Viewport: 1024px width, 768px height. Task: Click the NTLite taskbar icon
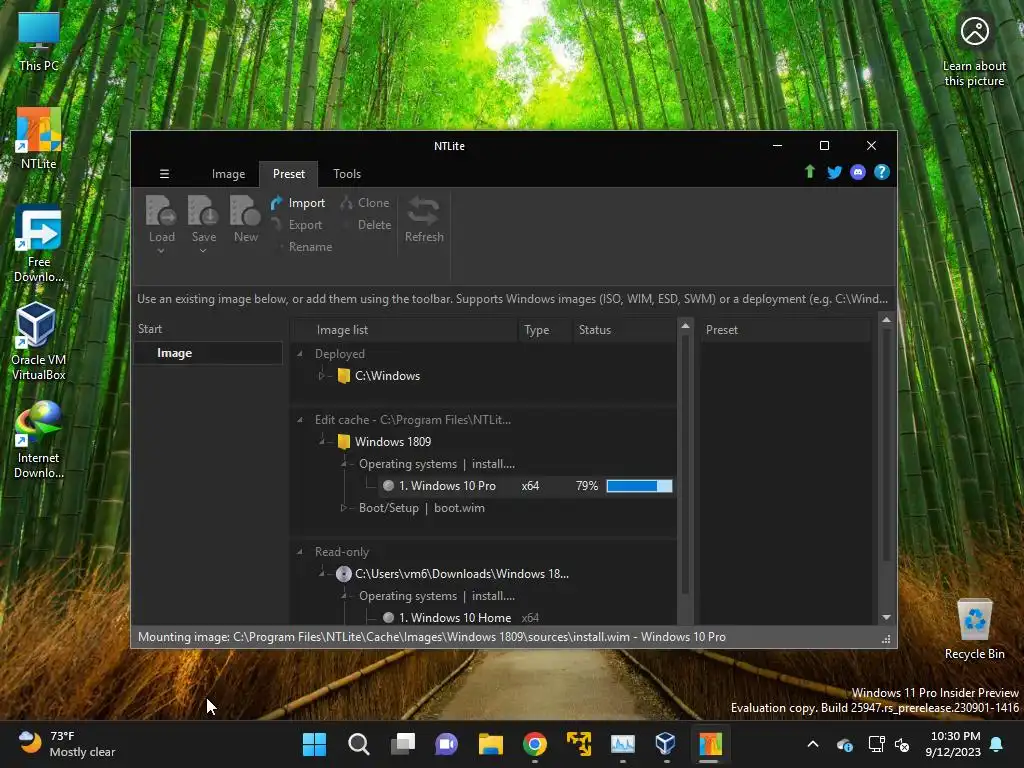click(x=710, y=744)
